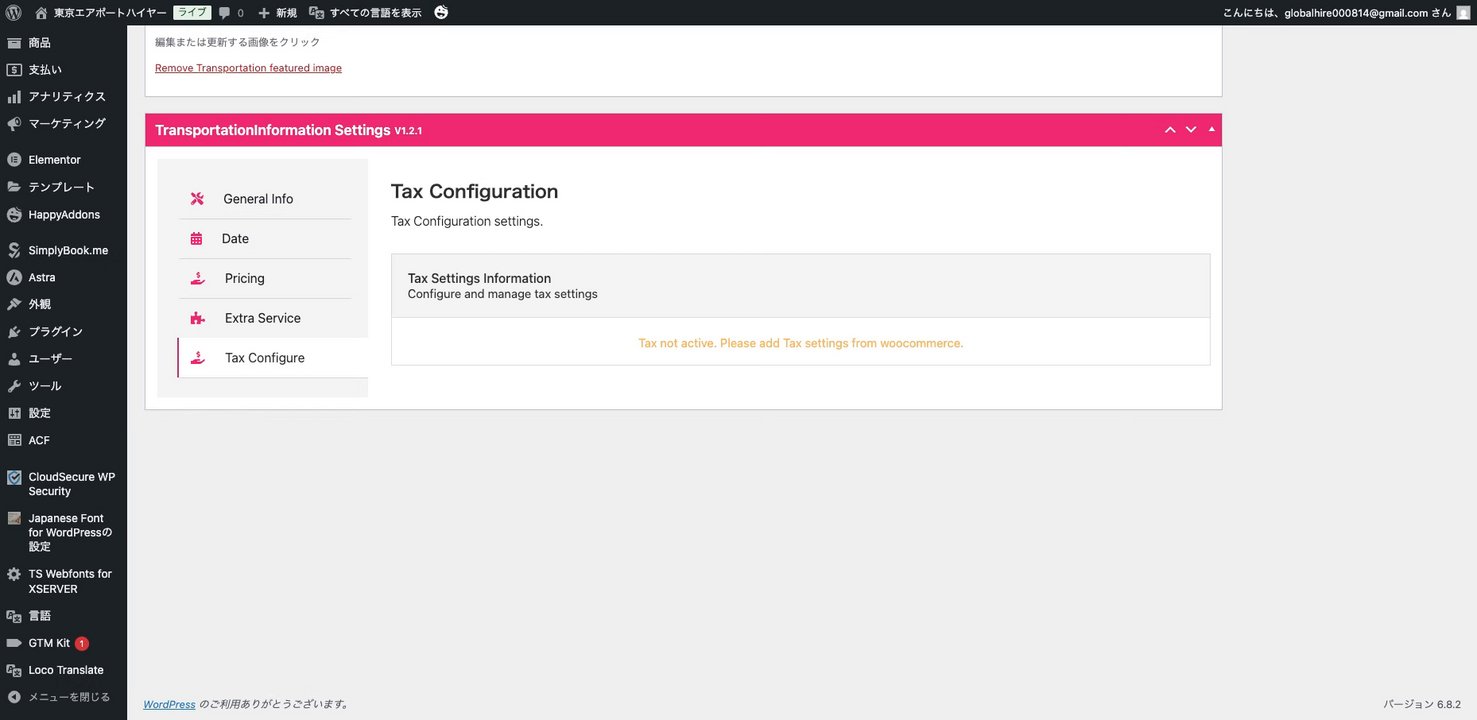Click the Elementor icon in sidebar
Image resolution: width=1477 pixels, height=720 pixels.
[14, 160]
